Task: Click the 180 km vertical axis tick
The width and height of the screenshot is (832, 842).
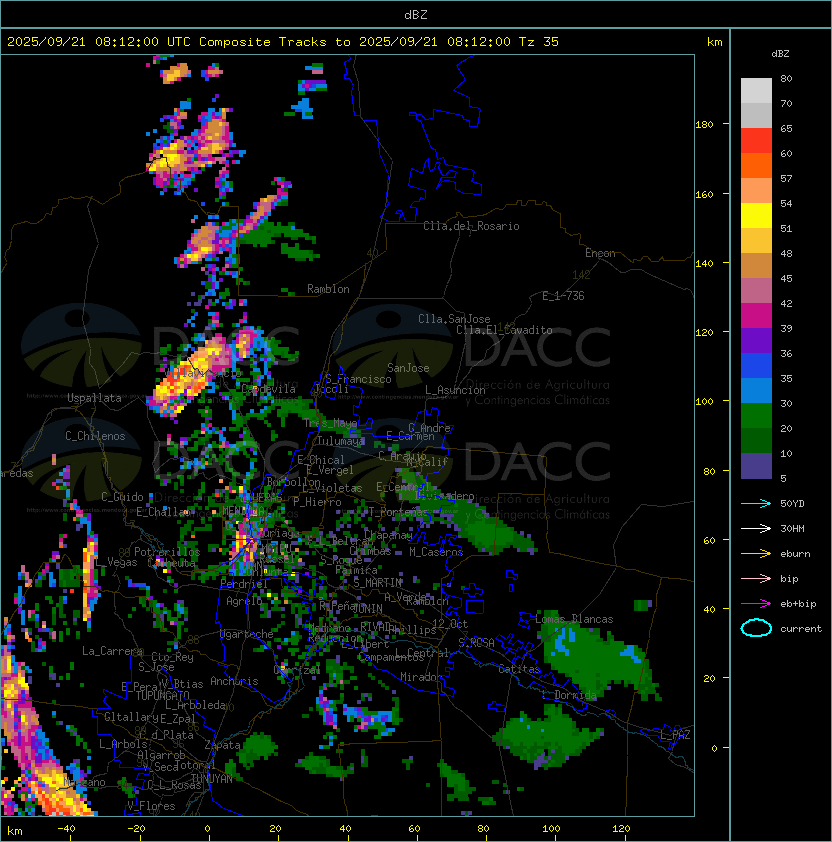Action: [704, 125]
